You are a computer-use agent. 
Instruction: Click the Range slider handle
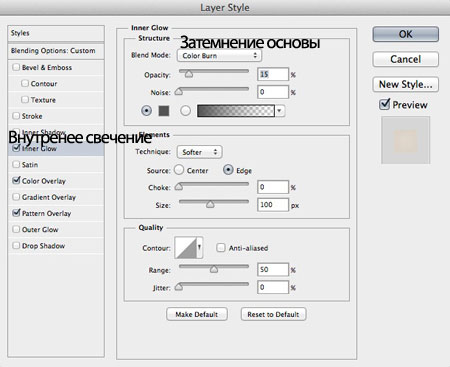(214, 269)
